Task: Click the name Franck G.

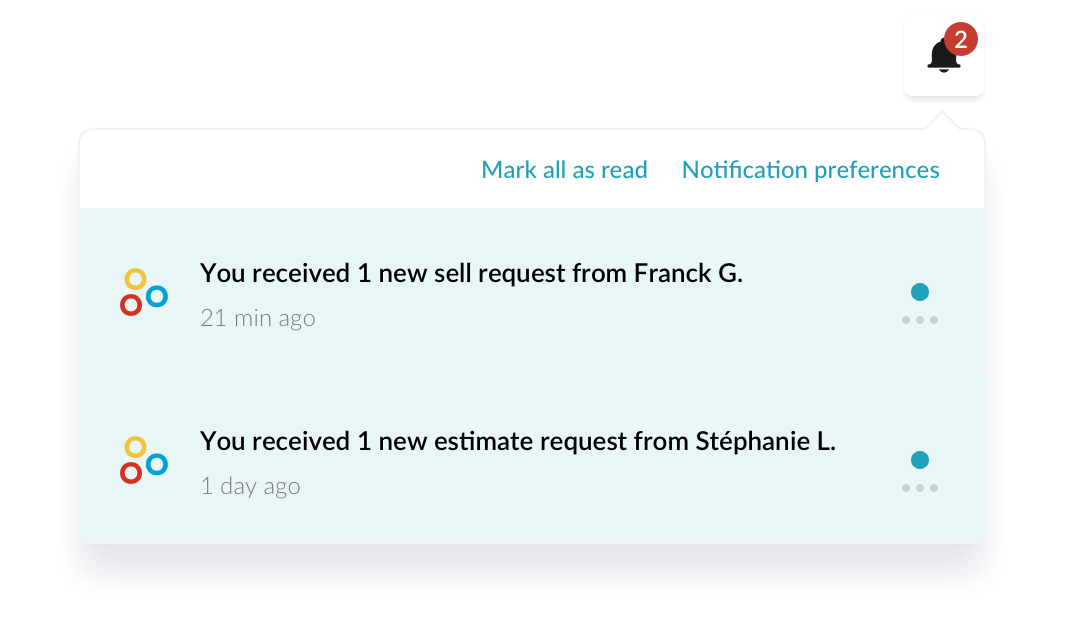Action: 688,273
